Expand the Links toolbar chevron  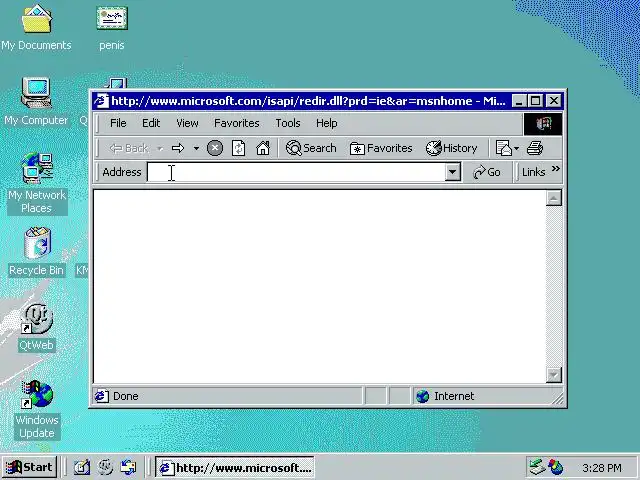coord(556,169)
